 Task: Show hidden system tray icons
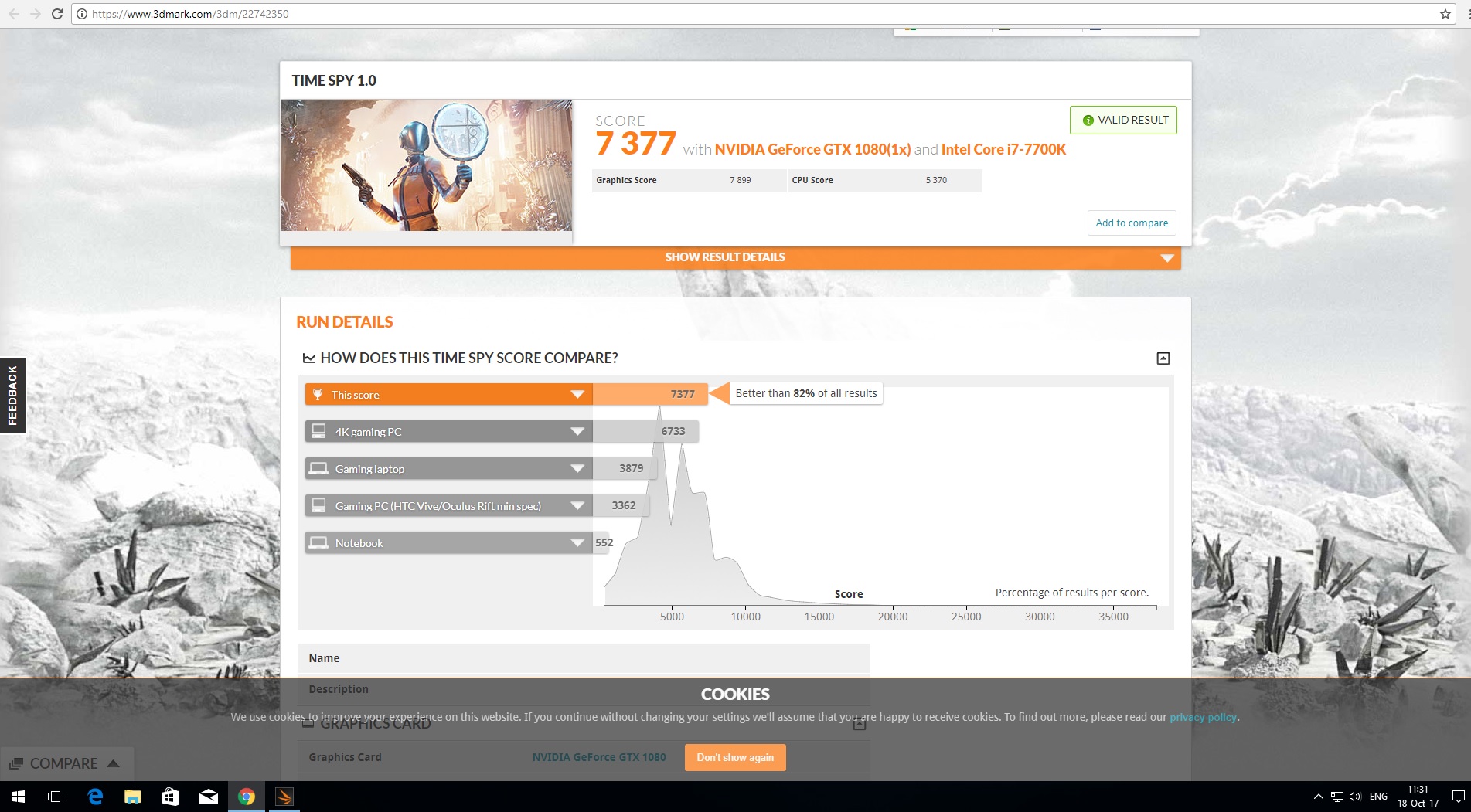[1318, 797]
